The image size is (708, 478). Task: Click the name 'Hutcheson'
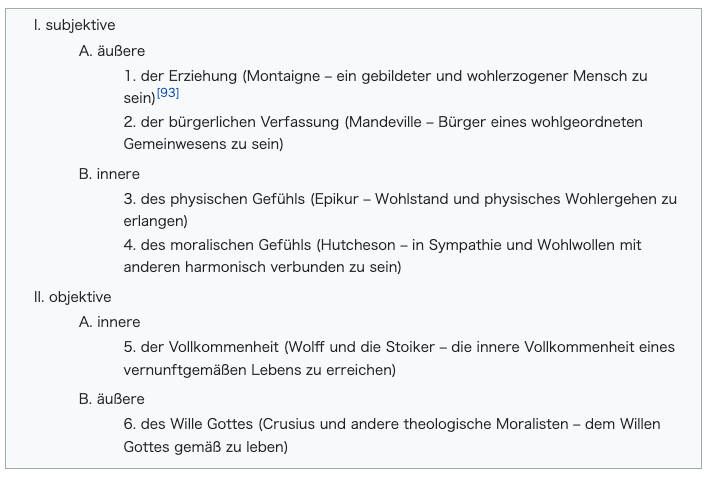point(358,245)
